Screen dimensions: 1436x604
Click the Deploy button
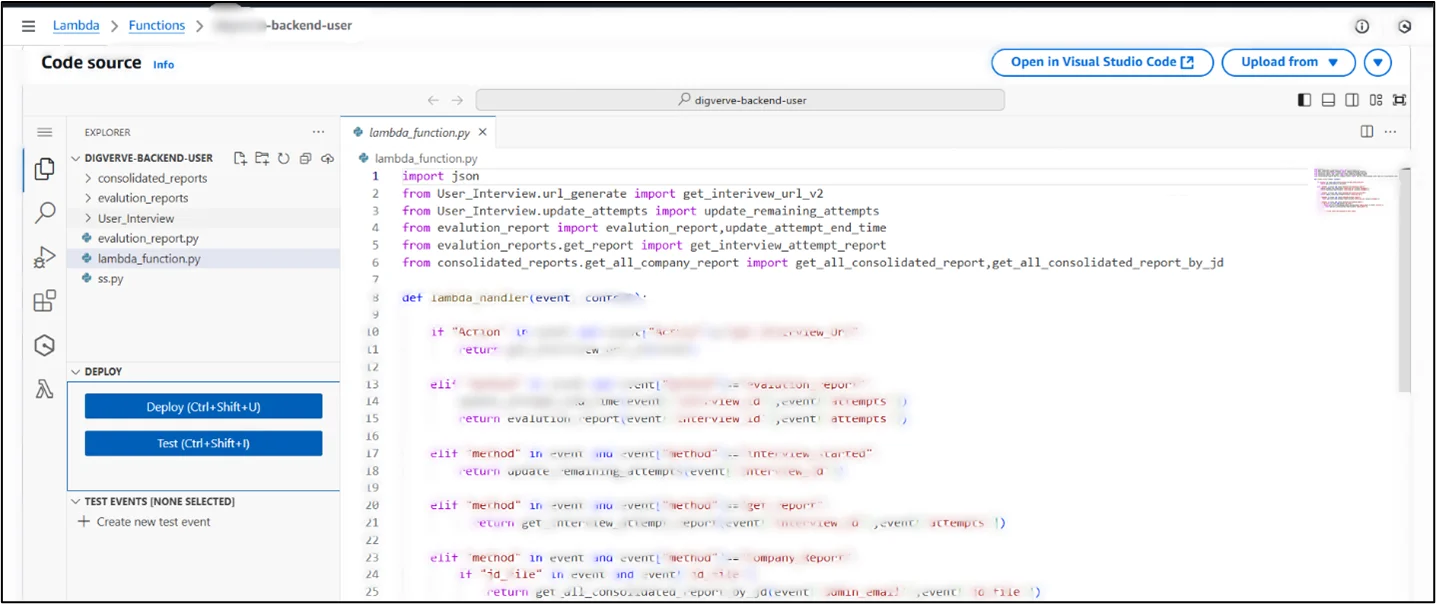203,407
